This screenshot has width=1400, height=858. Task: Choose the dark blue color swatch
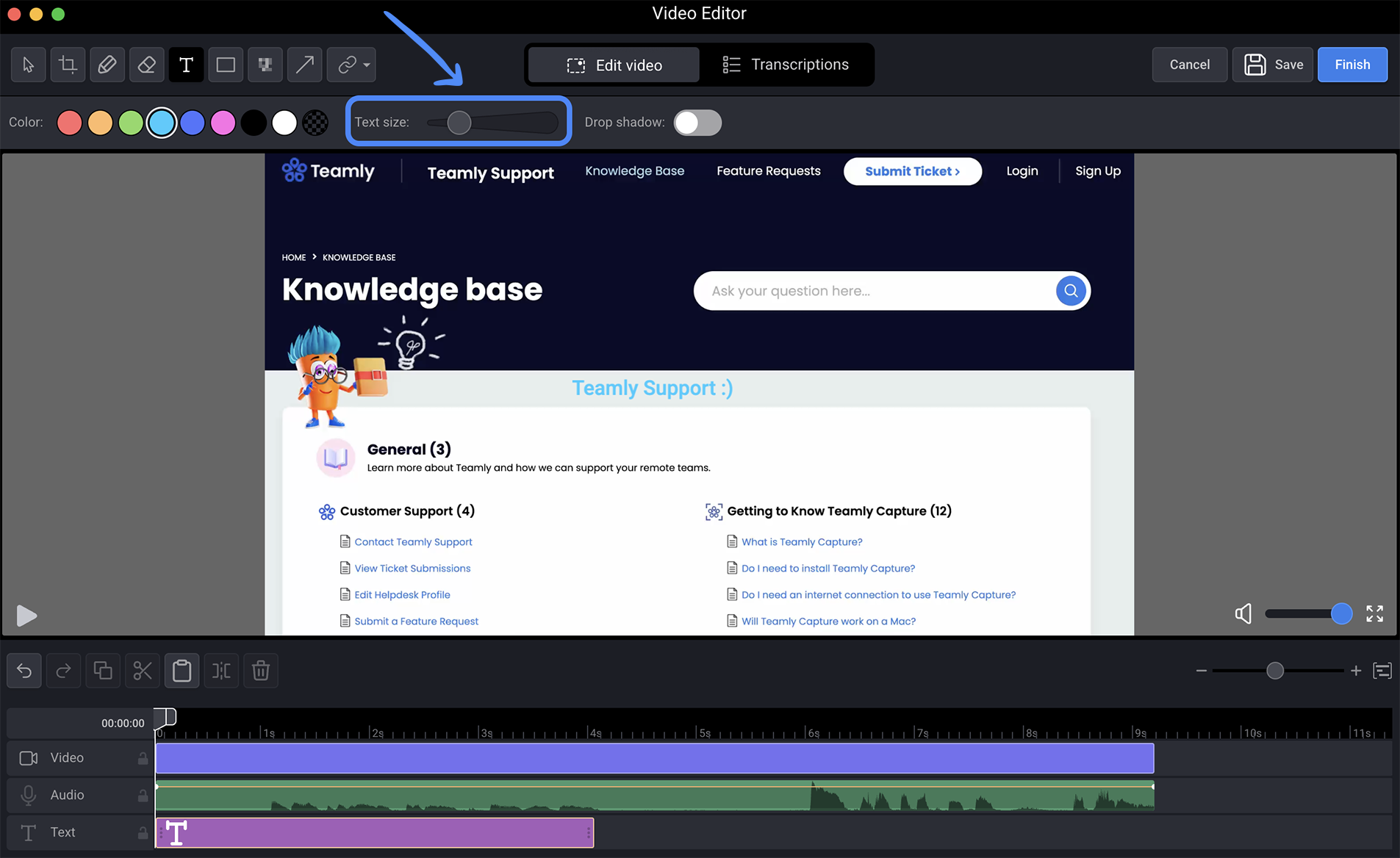pos(193,123)
